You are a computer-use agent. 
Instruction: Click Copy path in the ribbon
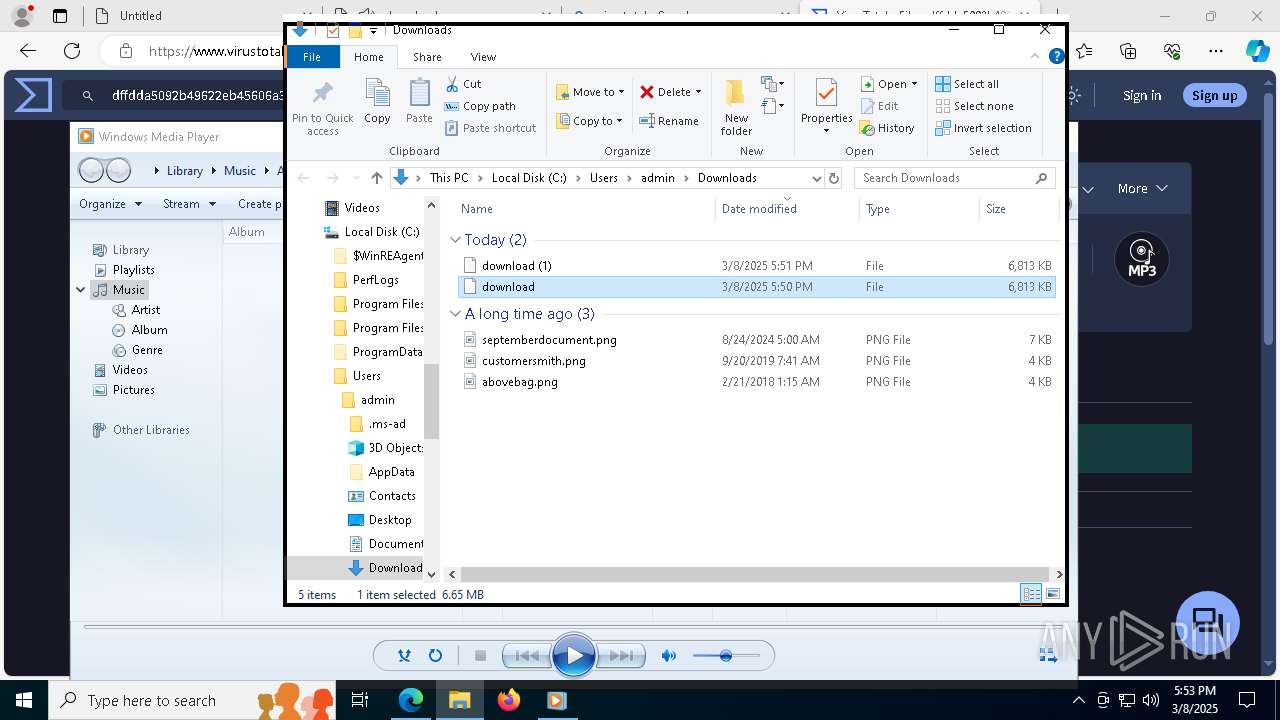480,106
